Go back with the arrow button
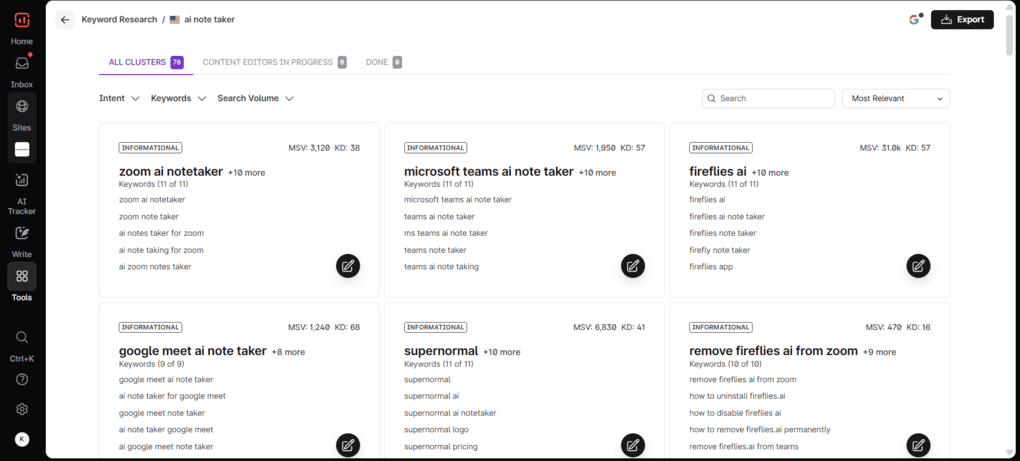This screenshot has height=461, width=1020. coord(64,20)
